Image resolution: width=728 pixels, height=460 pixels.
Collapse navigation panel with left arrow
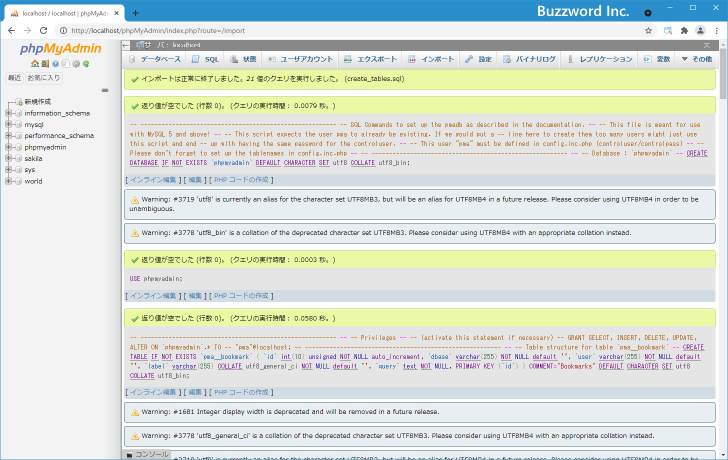126,45
